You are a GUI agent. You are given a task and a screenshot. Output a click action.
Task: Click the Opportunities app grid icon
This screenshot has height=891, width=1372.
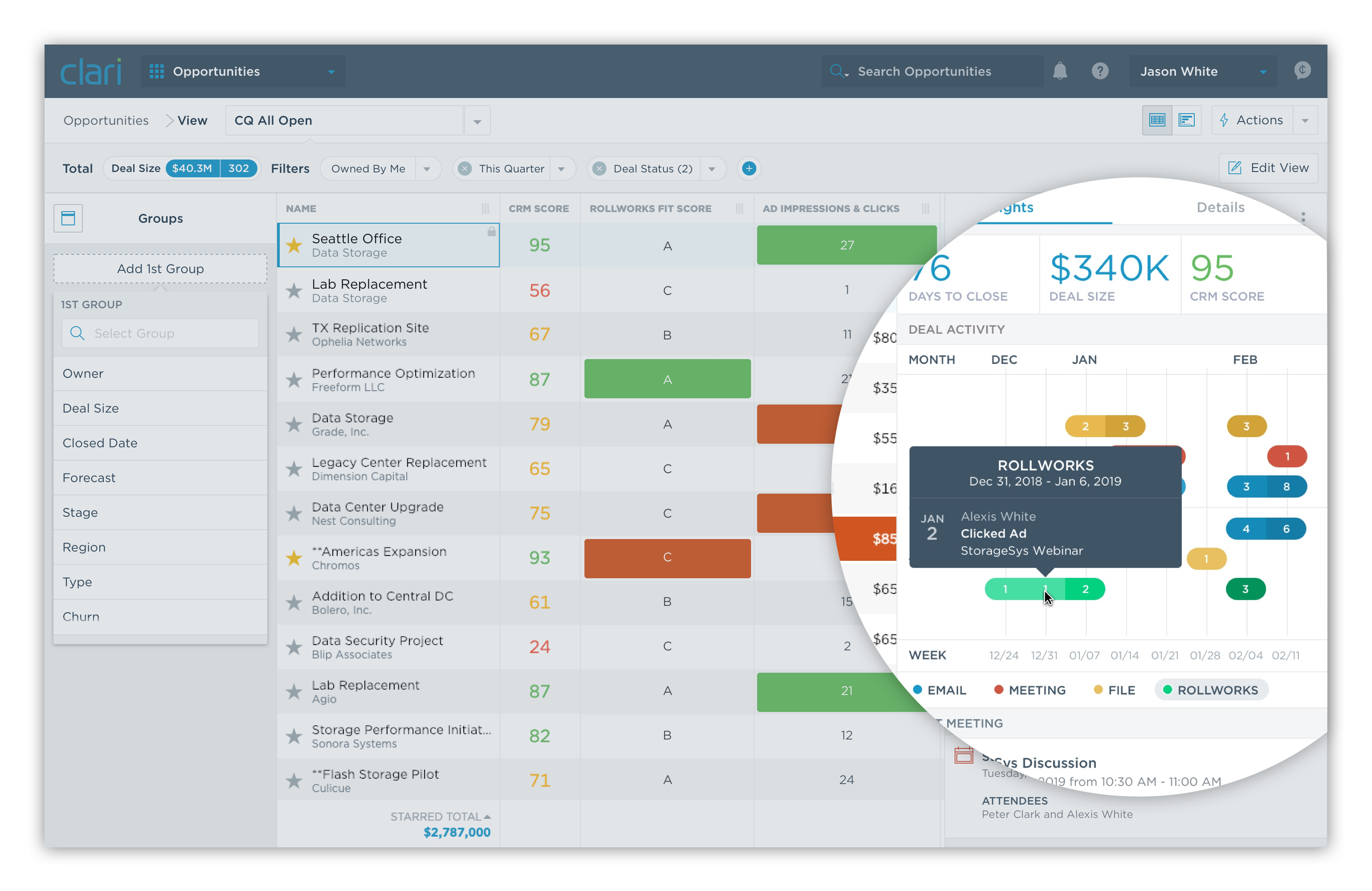coord(157,71)
